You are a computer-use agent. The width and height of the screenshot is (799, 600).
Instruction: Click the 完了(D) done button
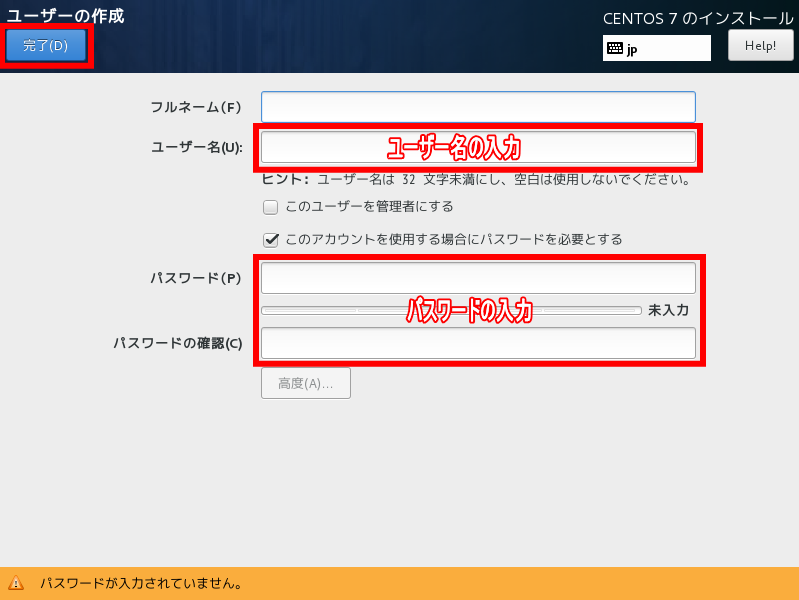coord(46,45)
